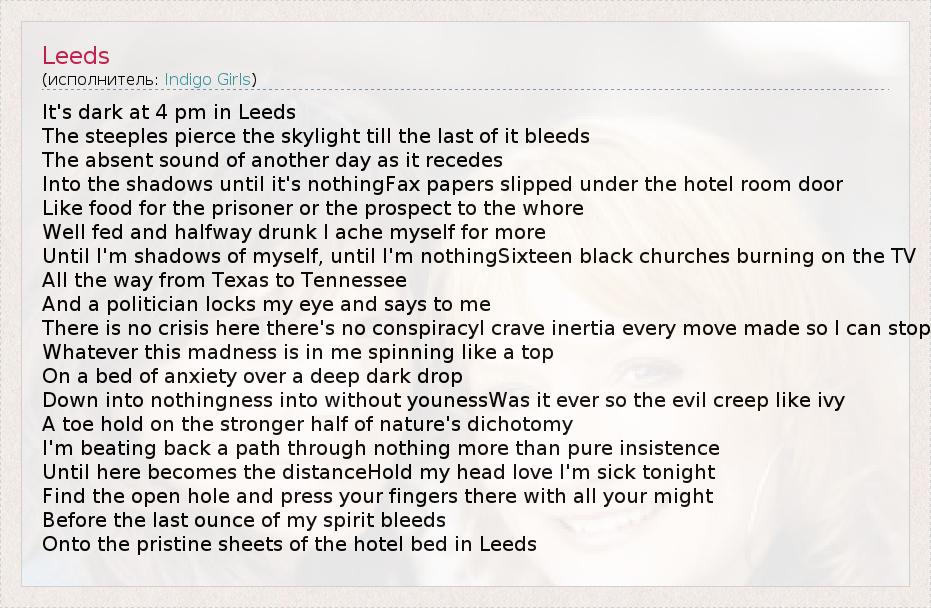Click the line starting "Down into nothingness"
The image size is (931, 608).
443,400
